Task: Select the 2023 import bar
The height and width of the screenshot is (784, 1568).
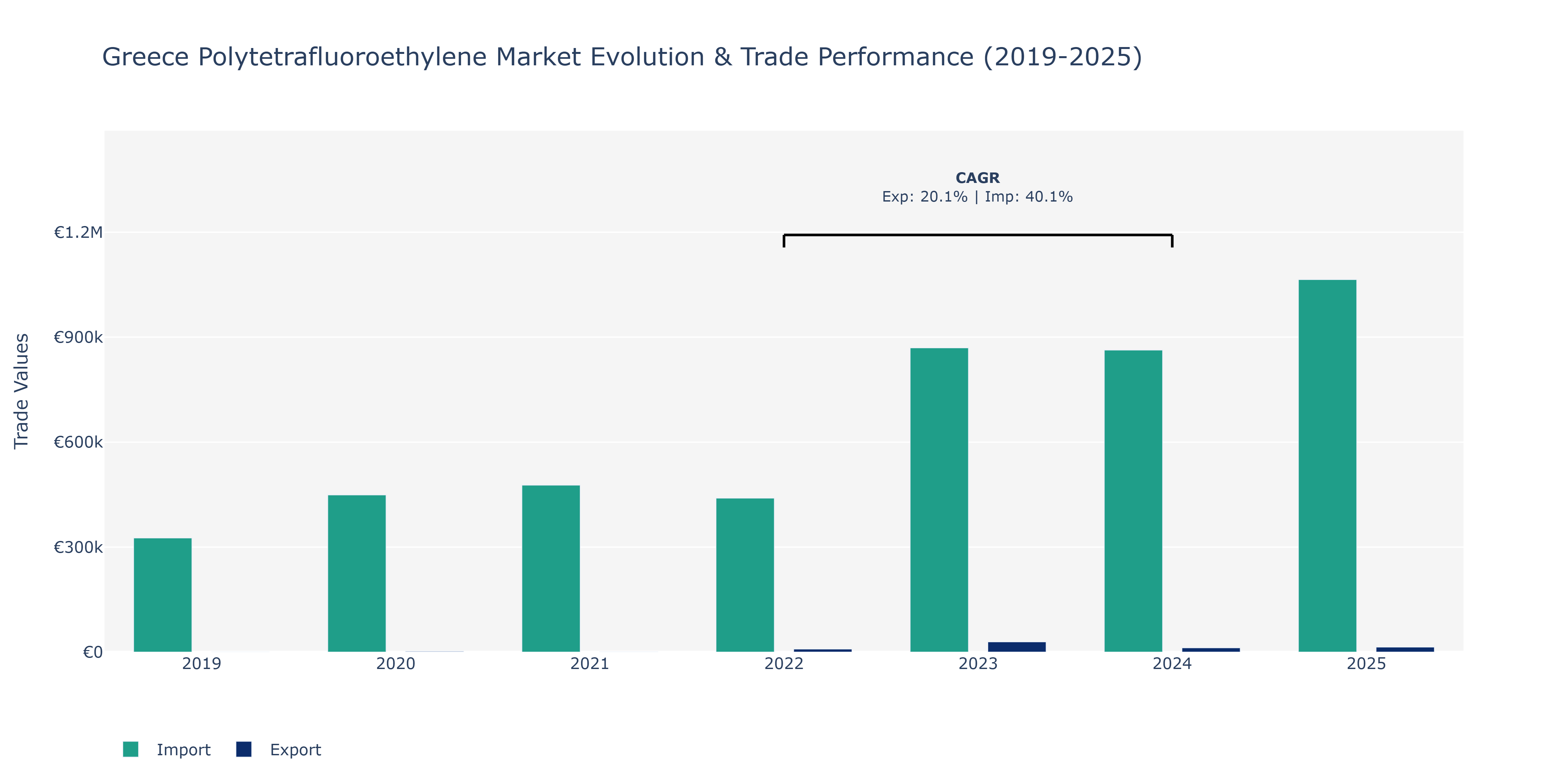Action: pyautogui.click(x=939, y=500)
